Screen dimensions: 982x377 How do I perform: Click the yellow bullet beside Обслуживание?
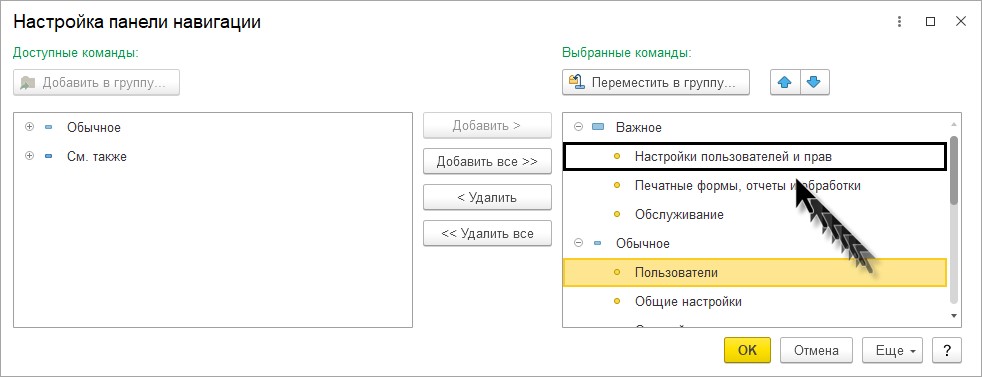[617, 214]
